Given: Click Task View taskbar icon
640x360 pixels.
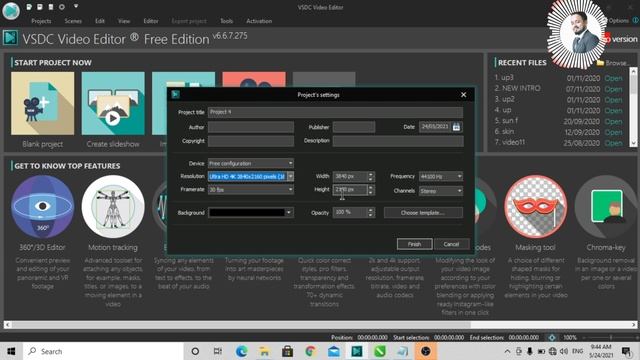Looking at the screenshot, I should 218,351.
